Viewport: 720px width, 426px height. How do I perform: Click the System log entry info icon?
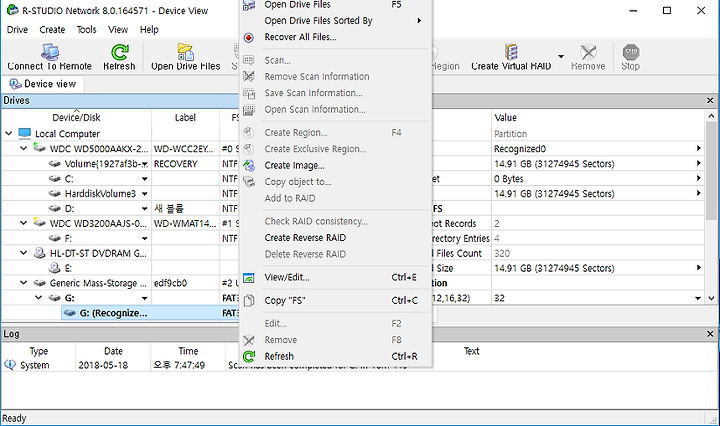pos(10,365)
